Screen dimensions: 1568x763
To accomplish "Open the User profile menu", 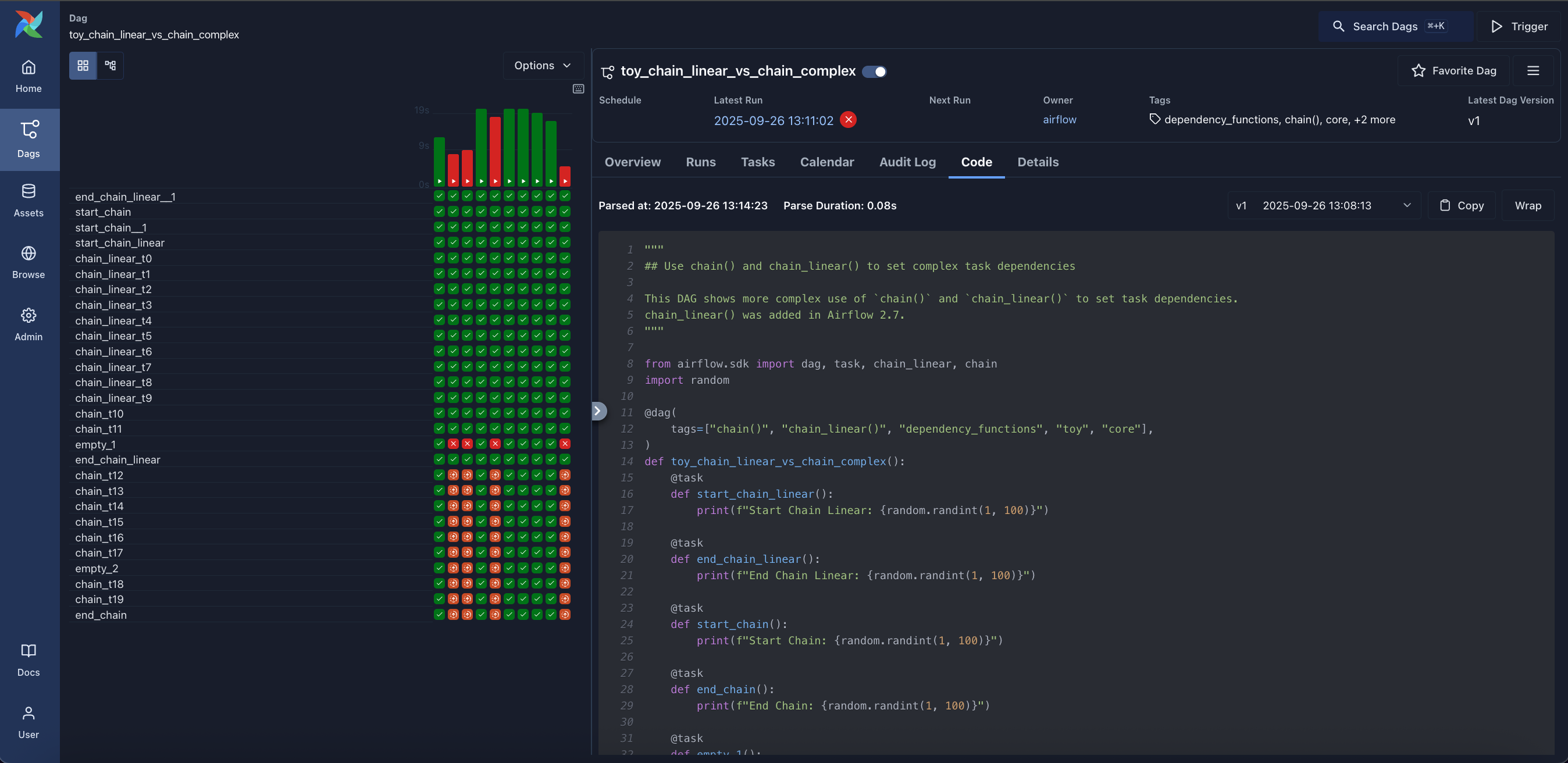I will pos(28,722).
